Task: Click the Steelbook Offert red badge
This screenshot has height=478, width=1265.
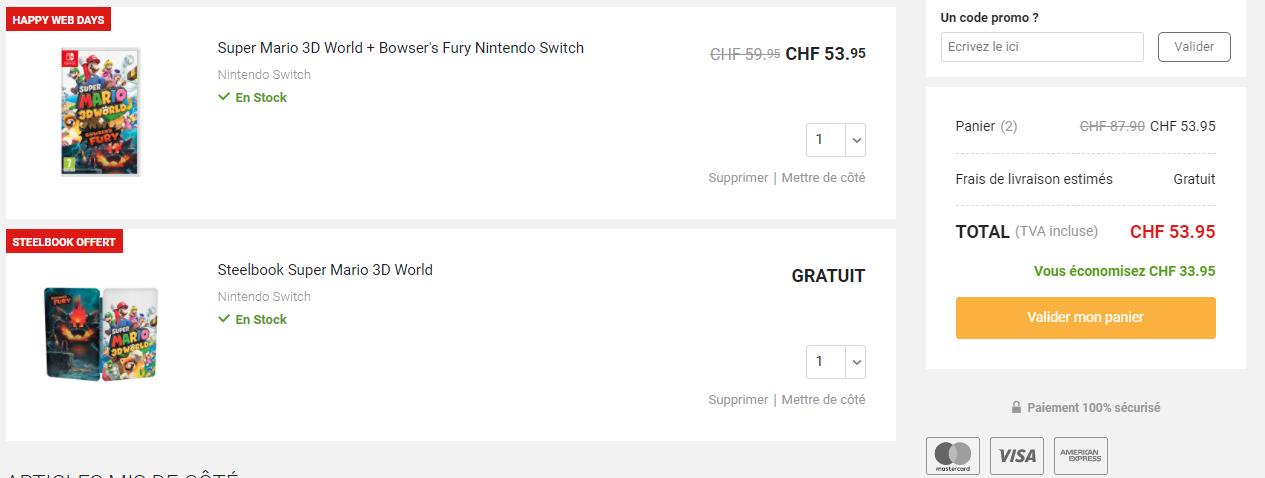Action: coord(64,242)
